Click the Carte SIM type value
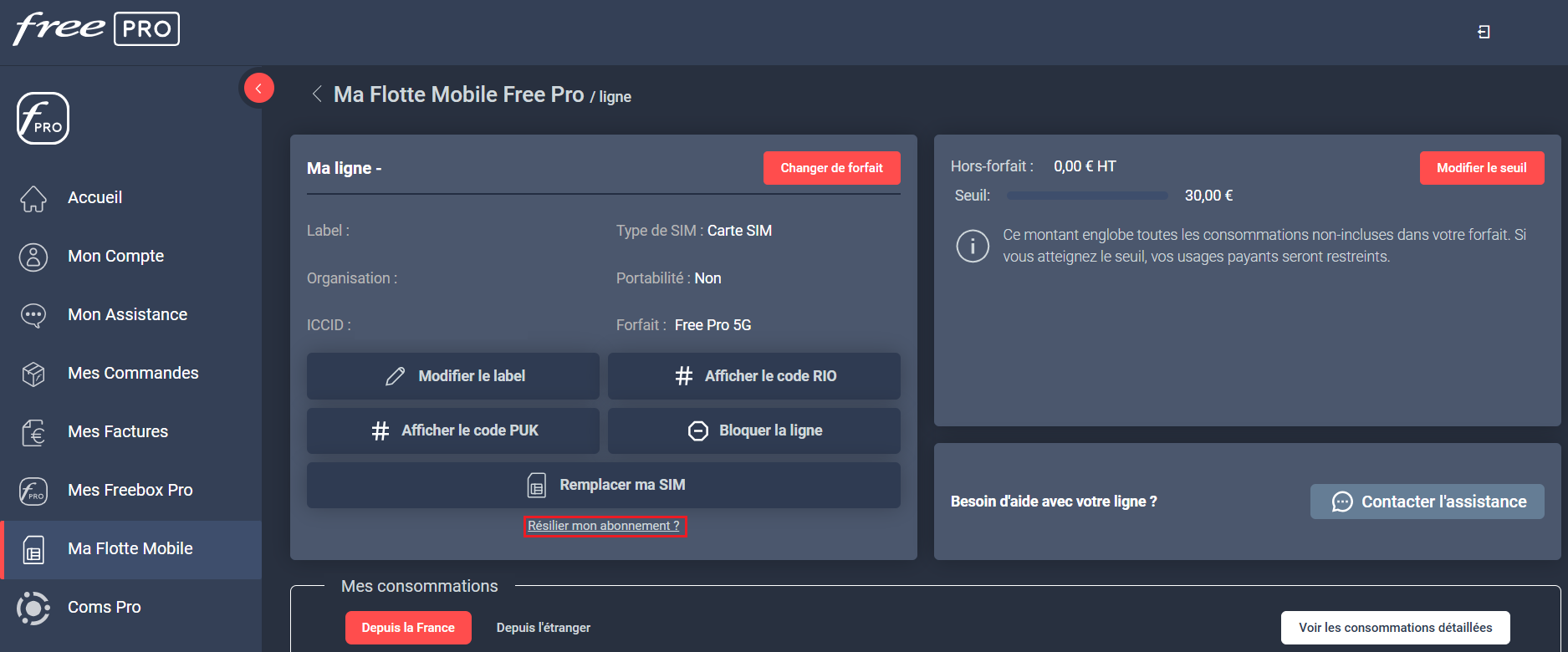 [739, 231]
